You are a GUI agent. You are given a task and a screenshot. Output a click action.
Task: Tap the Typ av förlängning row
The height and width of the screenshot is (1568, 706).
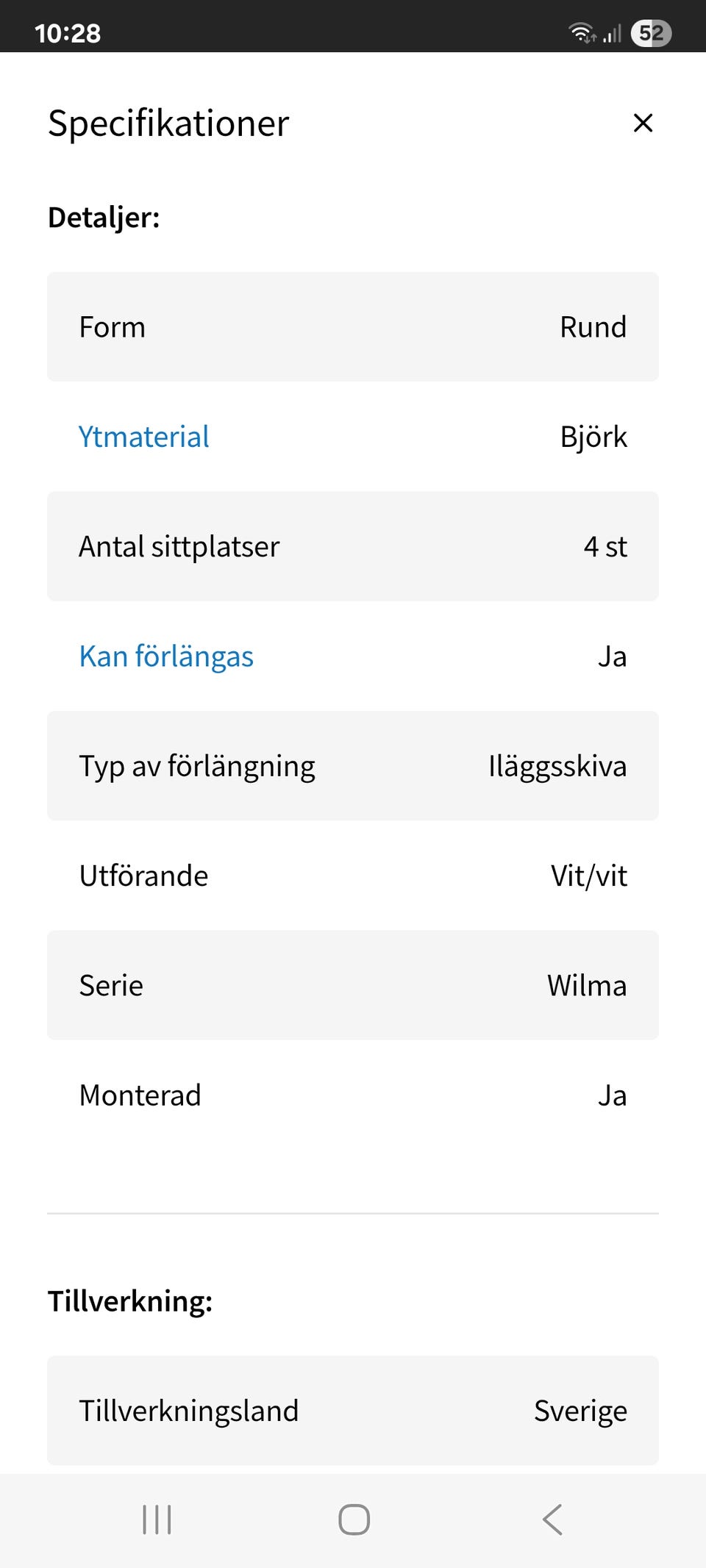[353, 766]
